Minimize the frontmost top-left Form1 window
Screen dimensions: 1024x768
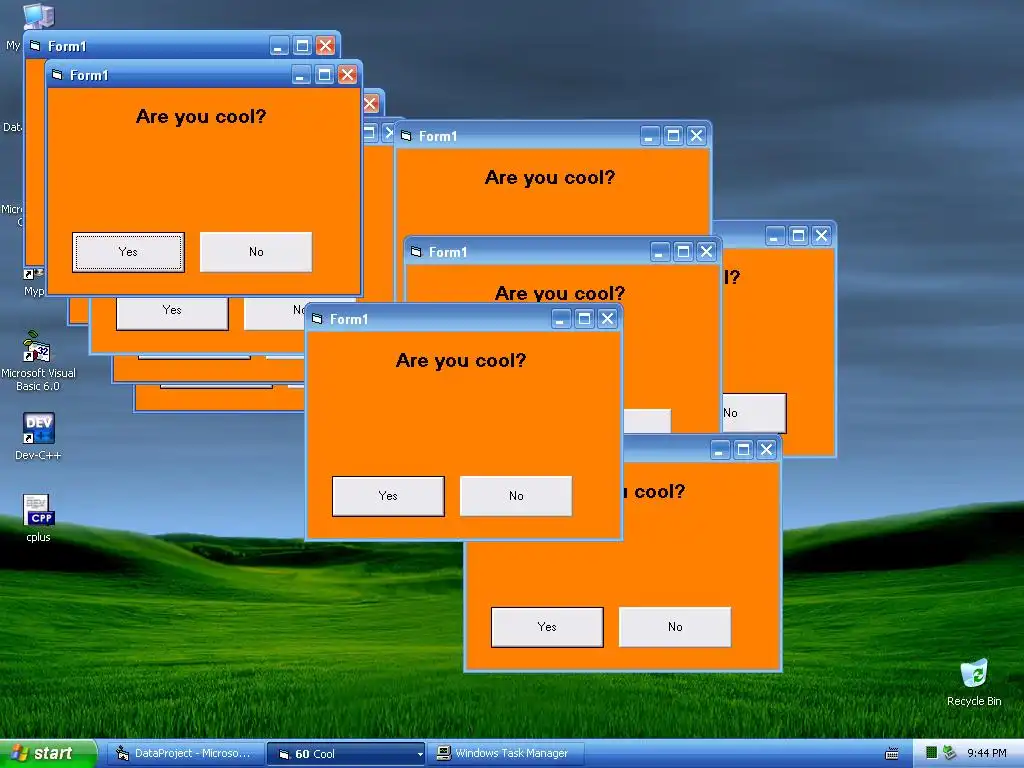pos(301,75)
